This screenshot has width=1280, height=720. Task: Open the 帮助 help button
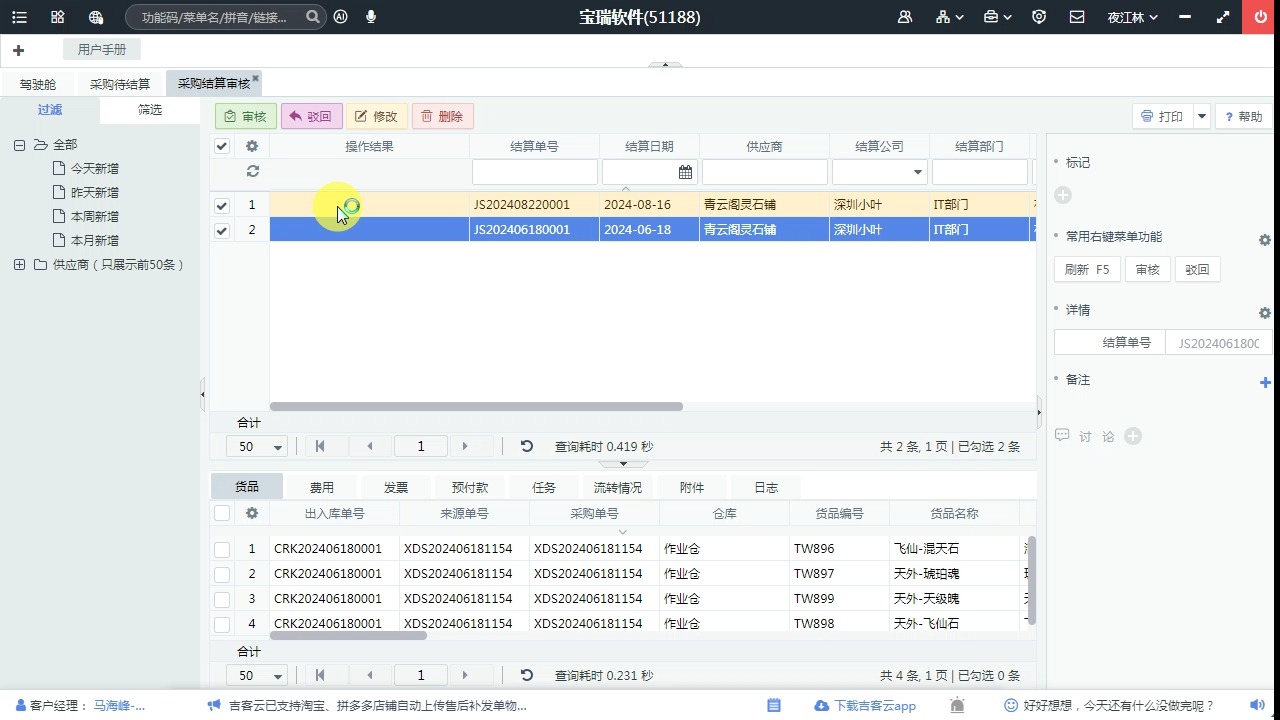[1243, 116]
